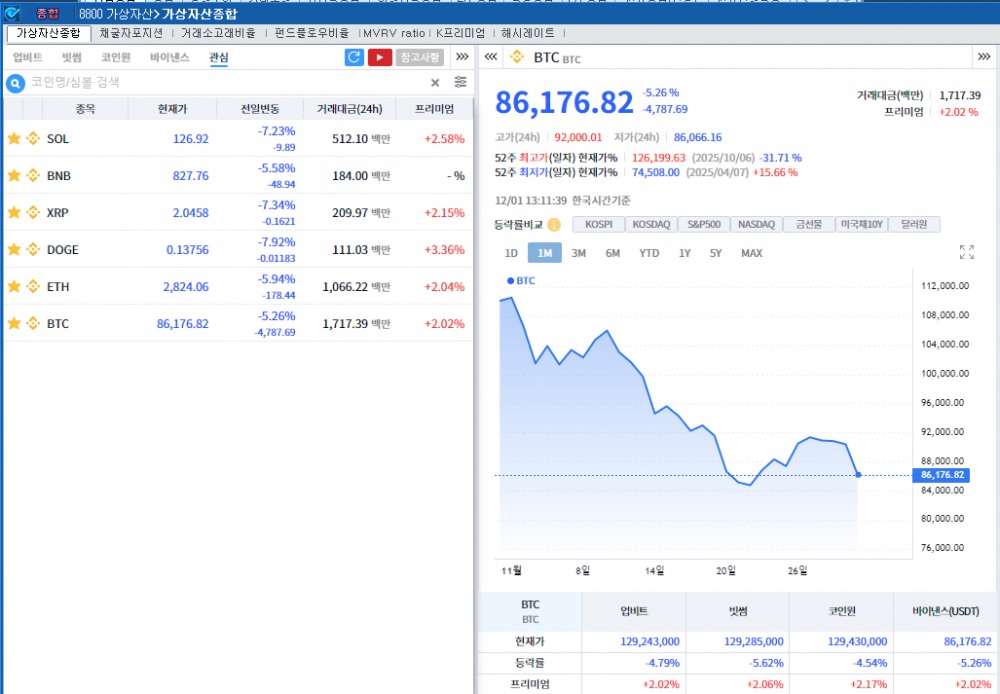The width and height of the screenshot is (1000, 694).
Task: Click the blue refresh icon in the toolbar
Action: pos(354,57)
